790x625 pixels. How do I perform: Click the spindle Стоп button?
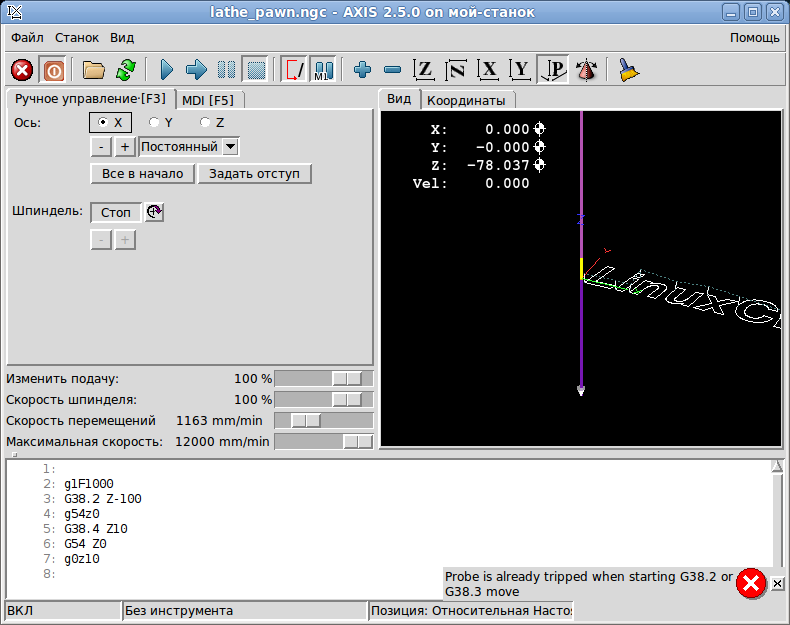(116, 213)
